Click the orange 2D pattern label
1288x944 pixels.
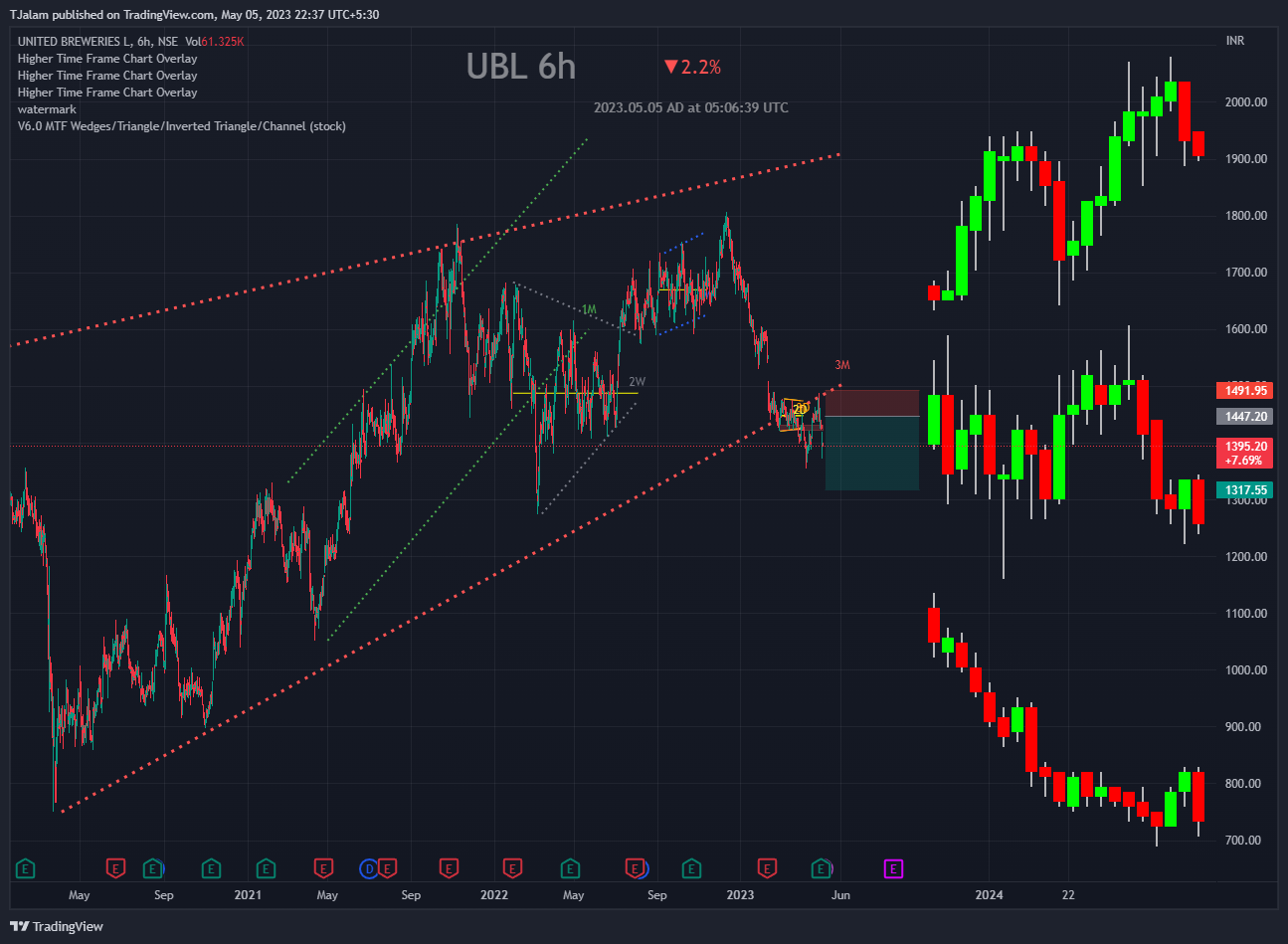point(800,410)
